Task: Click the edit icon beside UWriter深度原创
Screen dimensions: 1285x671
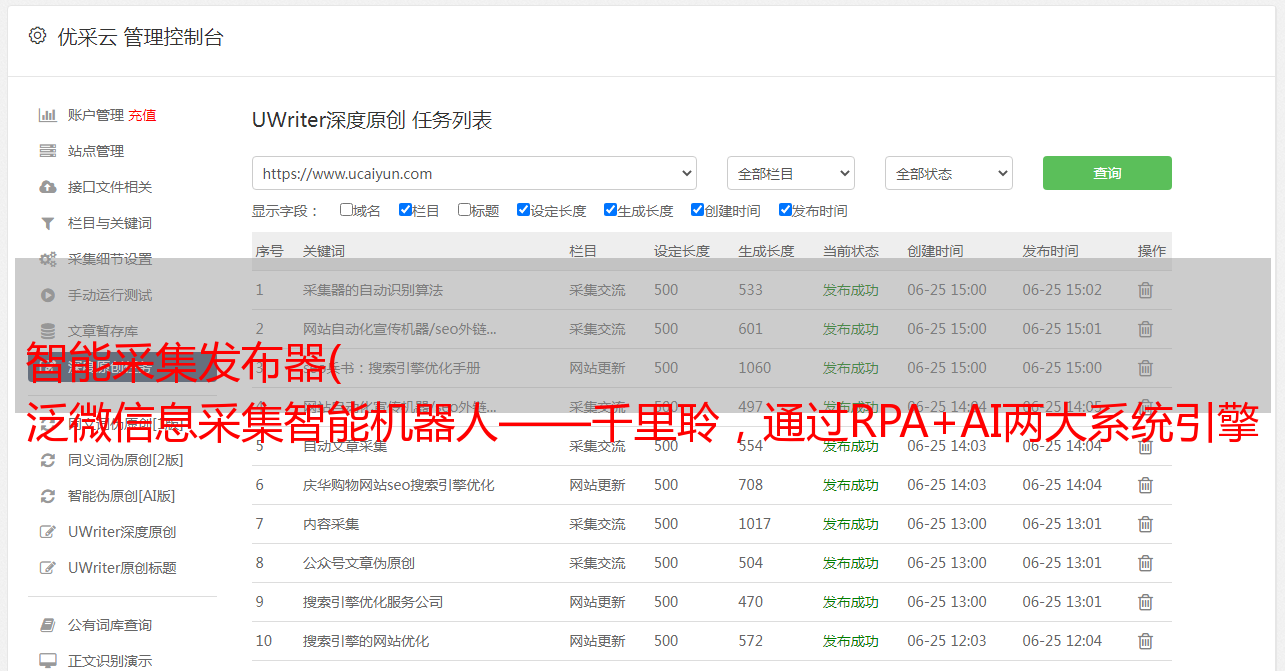Action: tap(47, 532)
